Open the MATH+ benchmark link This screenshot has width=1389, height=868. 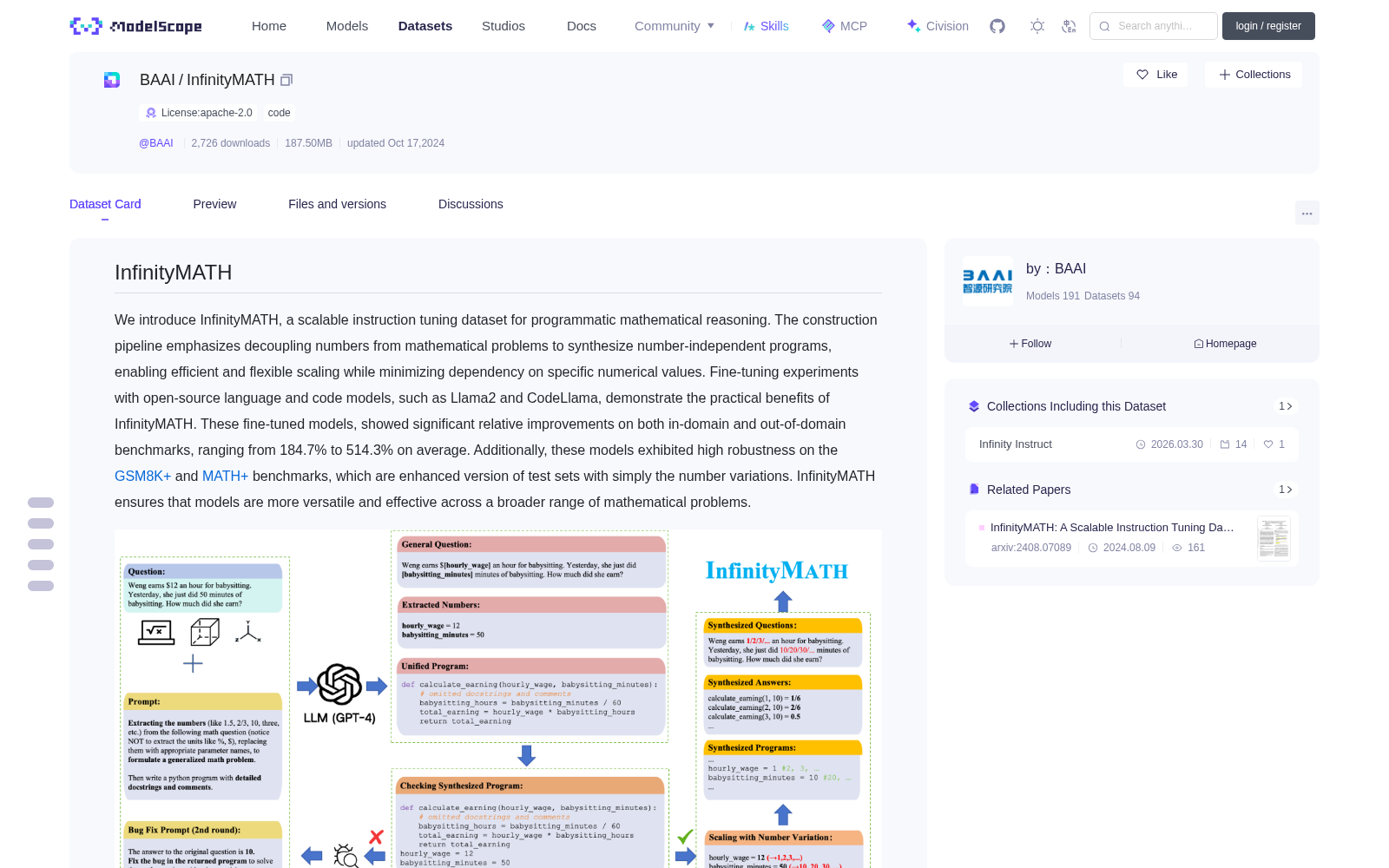[x=226, y=476]
